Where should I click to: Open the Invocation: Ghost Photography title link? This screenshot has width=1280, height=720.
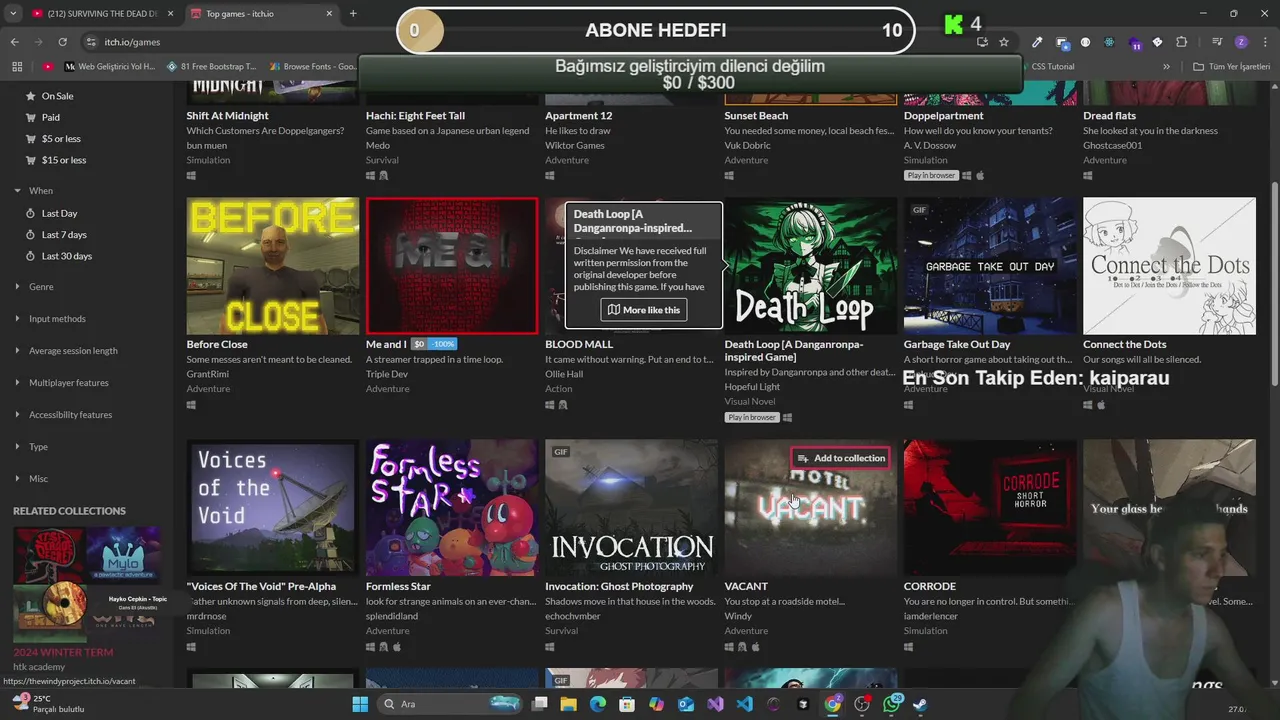[619, 586]
